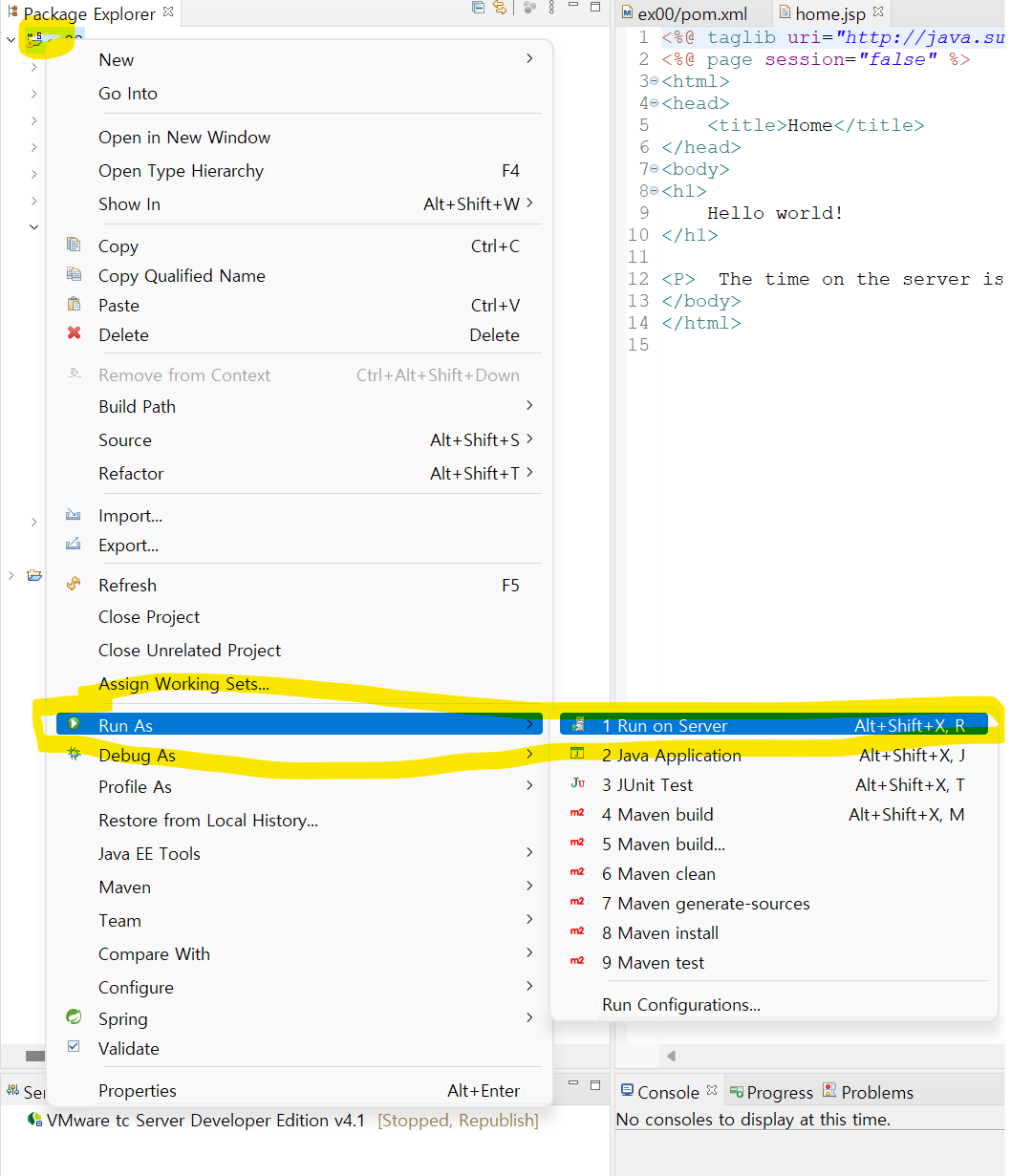
Task: Click the Import... icon
Action: (74, 515)
